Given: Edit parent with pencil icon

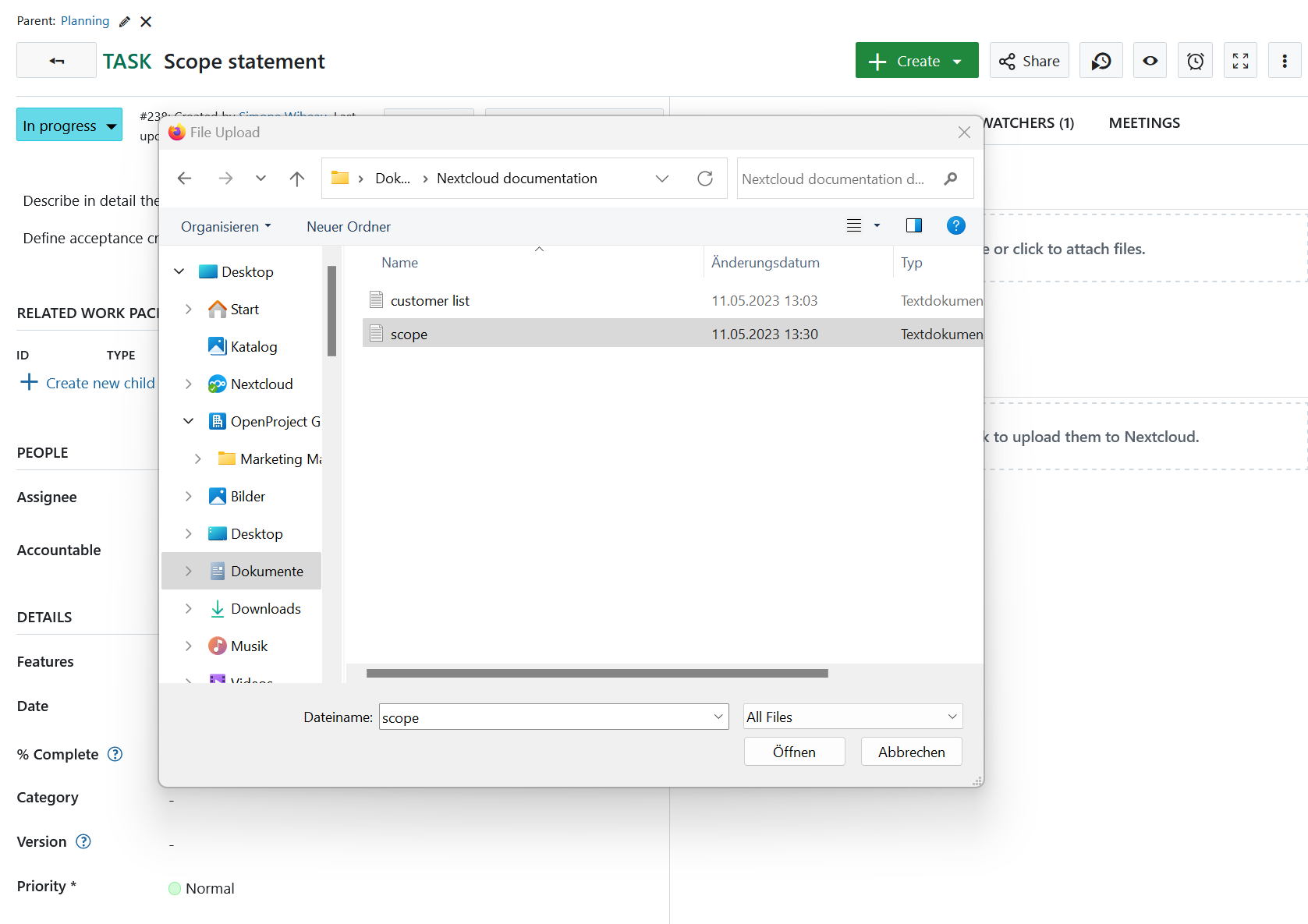Looking at the screenshot, I should (125, 22).
